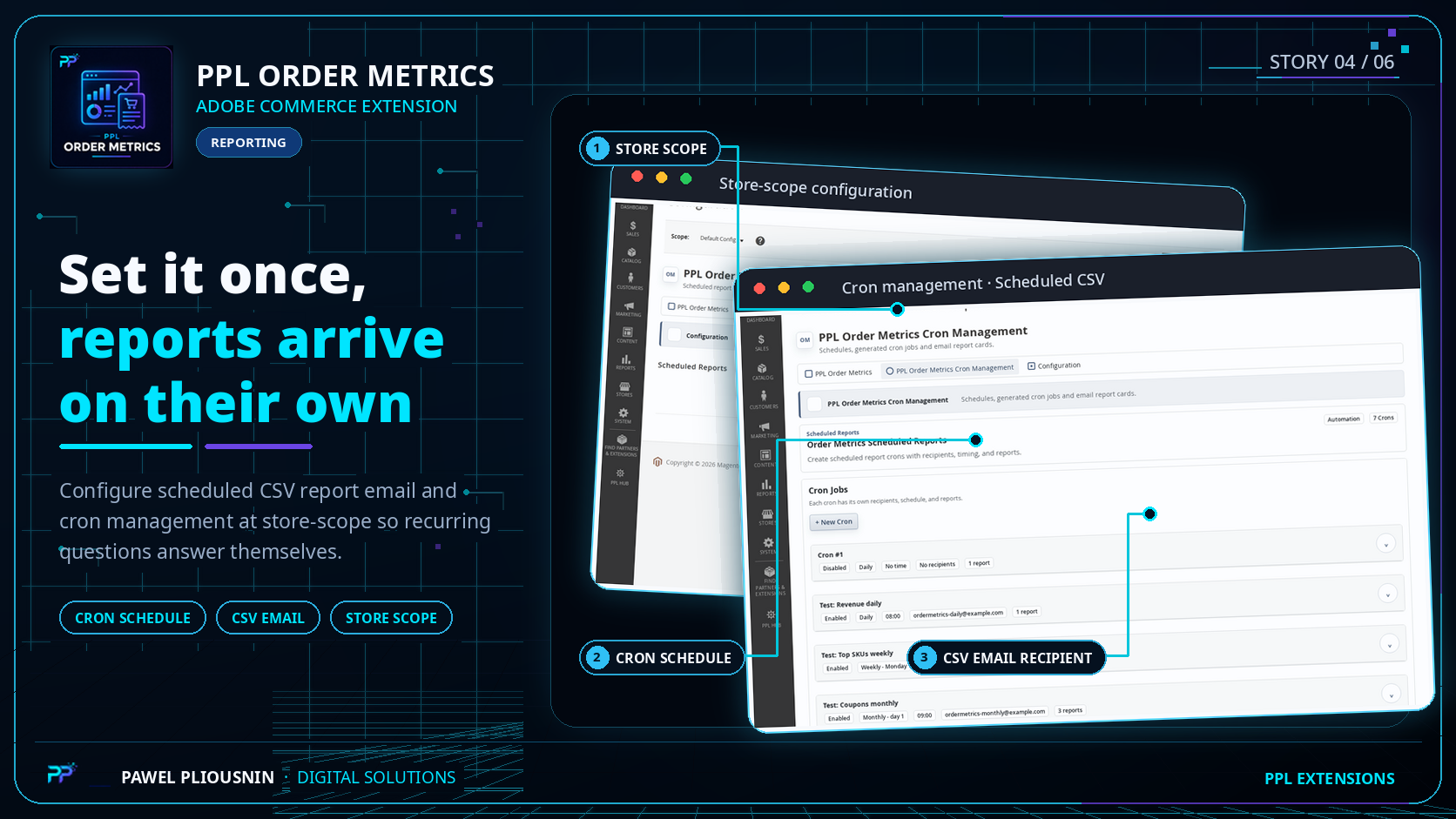The image size is (1456, 819).
Task: Open Marketing icon in Store-scope configuration sidebar
Action: 629,308
